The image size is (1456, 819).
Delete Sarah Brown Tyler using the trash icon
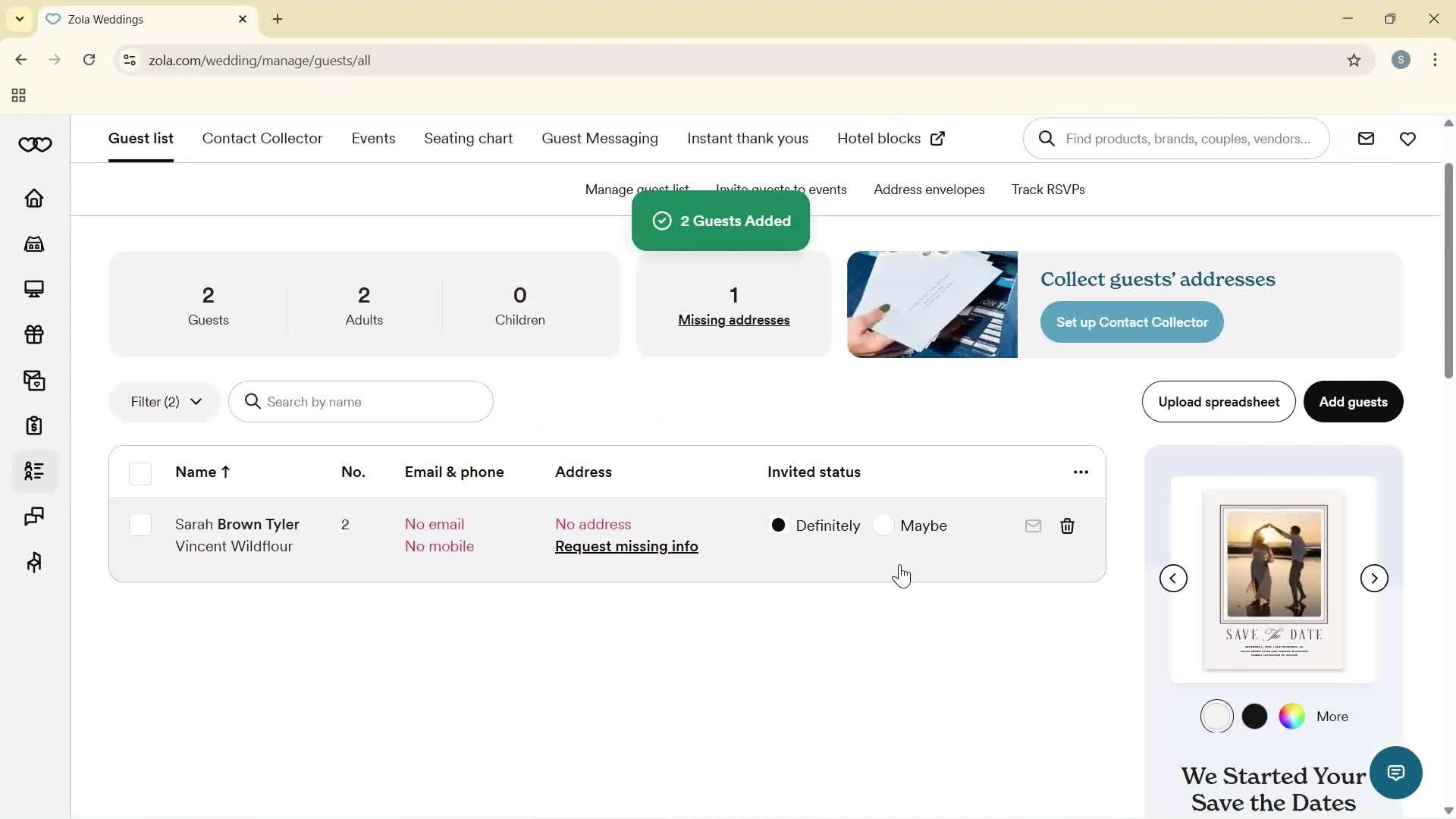[x=1067, y=526]
